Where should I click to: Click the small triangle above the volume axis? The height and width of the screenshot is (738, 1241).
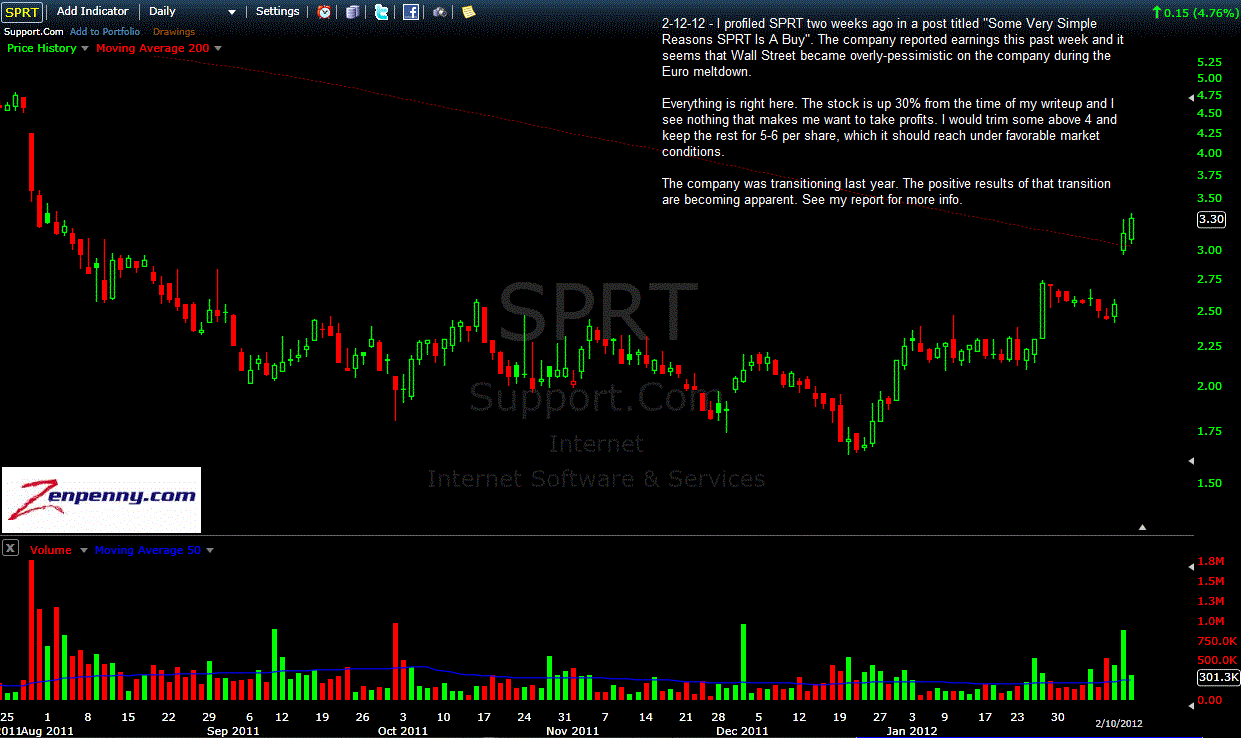1143,526
